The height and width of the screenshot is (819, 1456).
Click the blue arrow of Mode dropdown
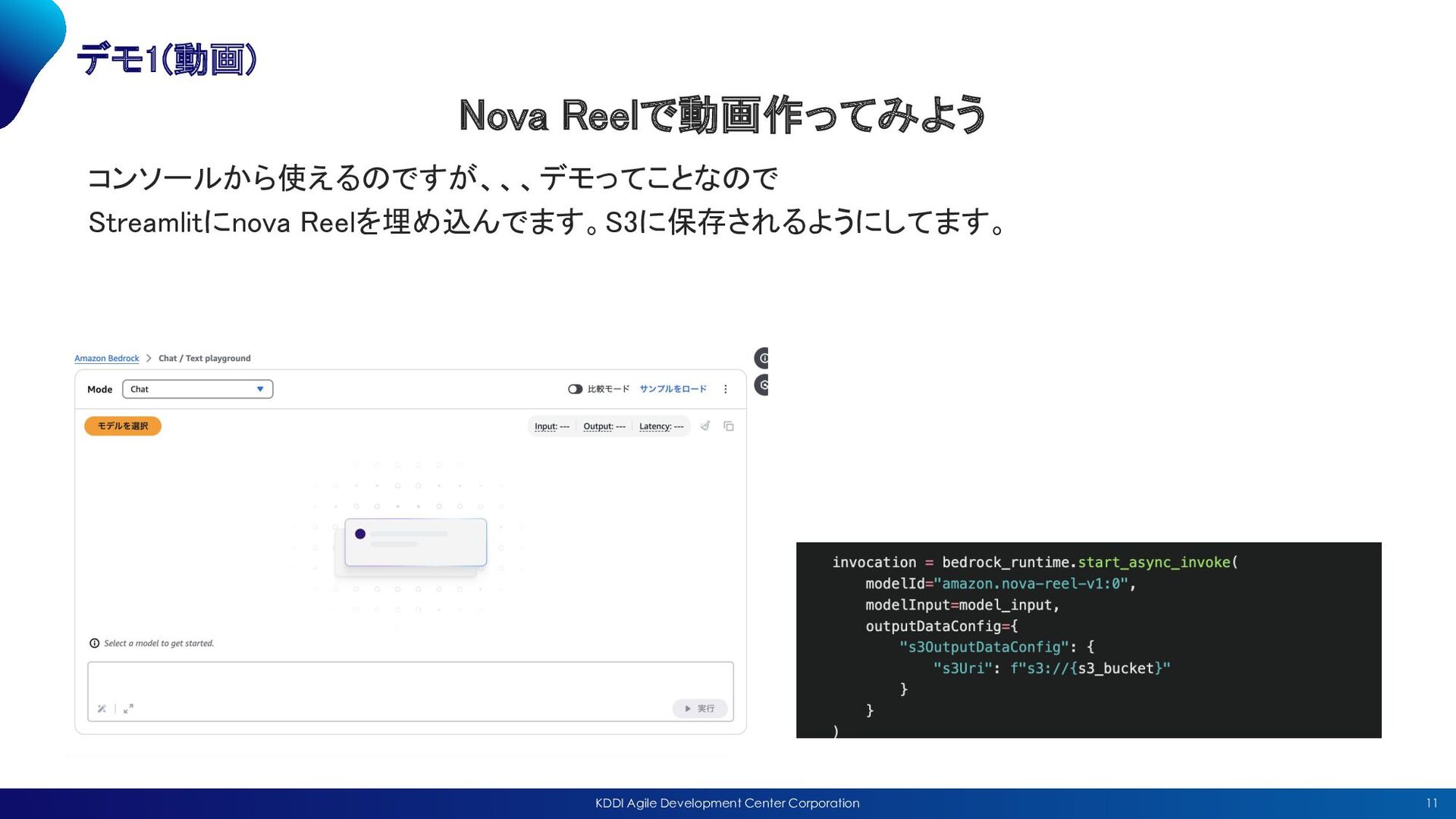(260, 389)
